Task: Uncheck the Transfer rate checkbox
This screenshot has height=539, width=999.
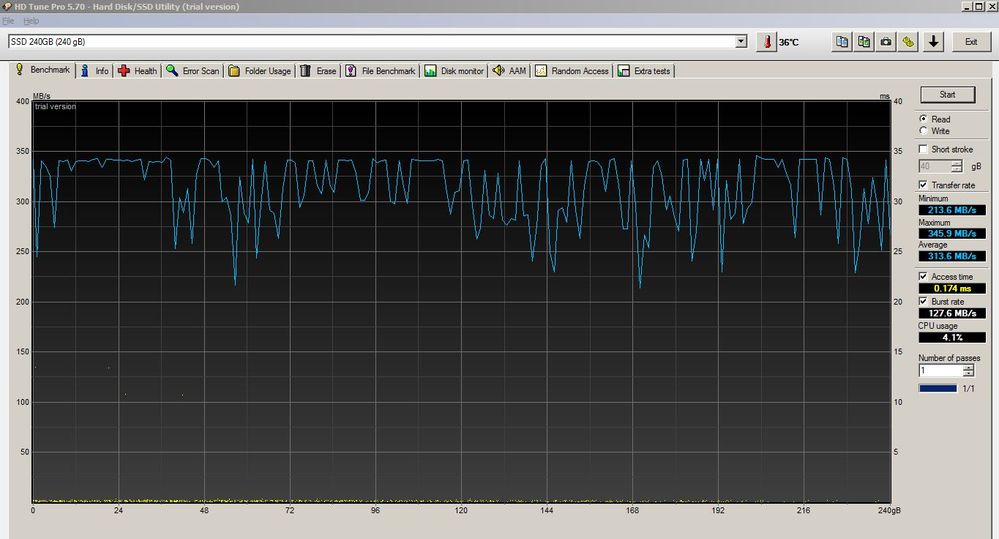Action: 923,185
